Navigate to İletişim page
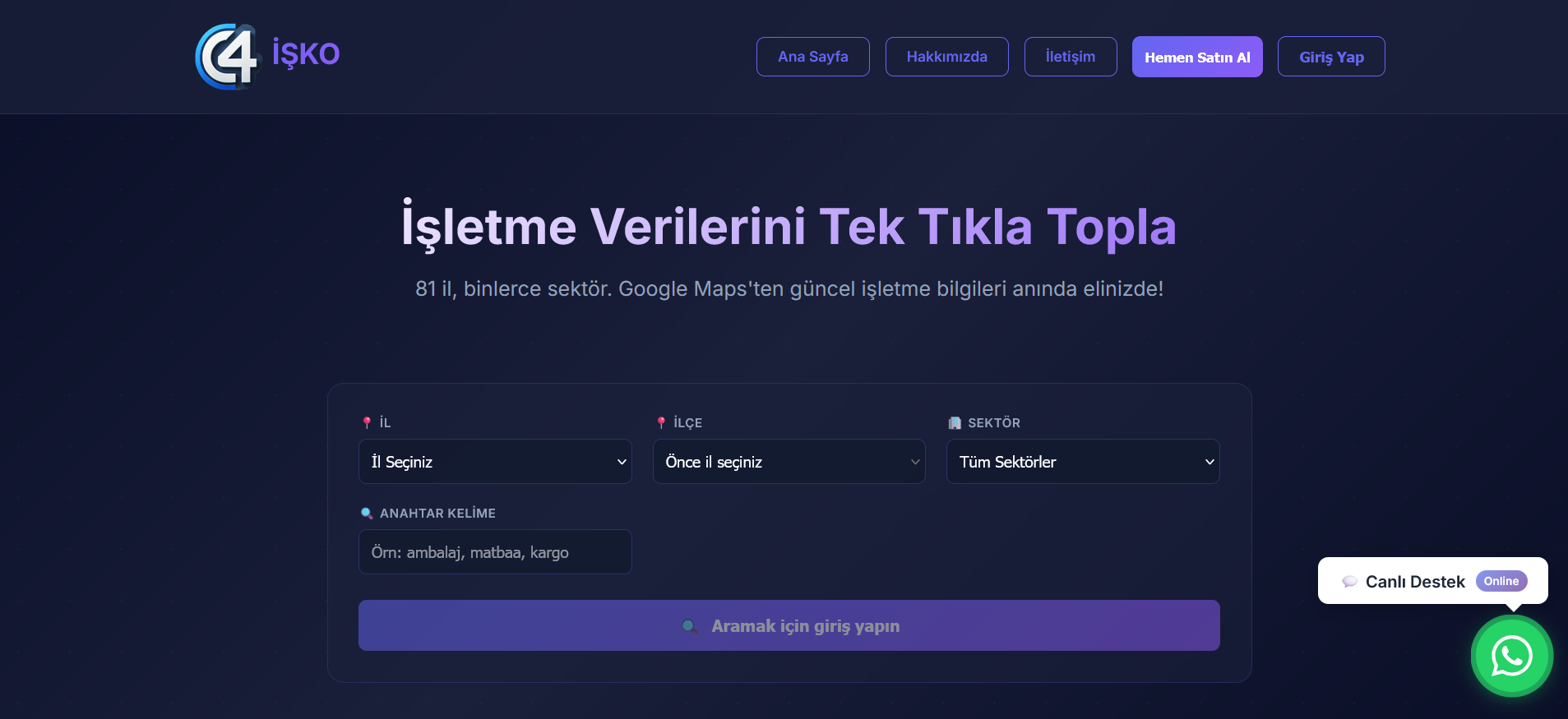Viewport: 1568px width, 719px height. [1070, 57]
